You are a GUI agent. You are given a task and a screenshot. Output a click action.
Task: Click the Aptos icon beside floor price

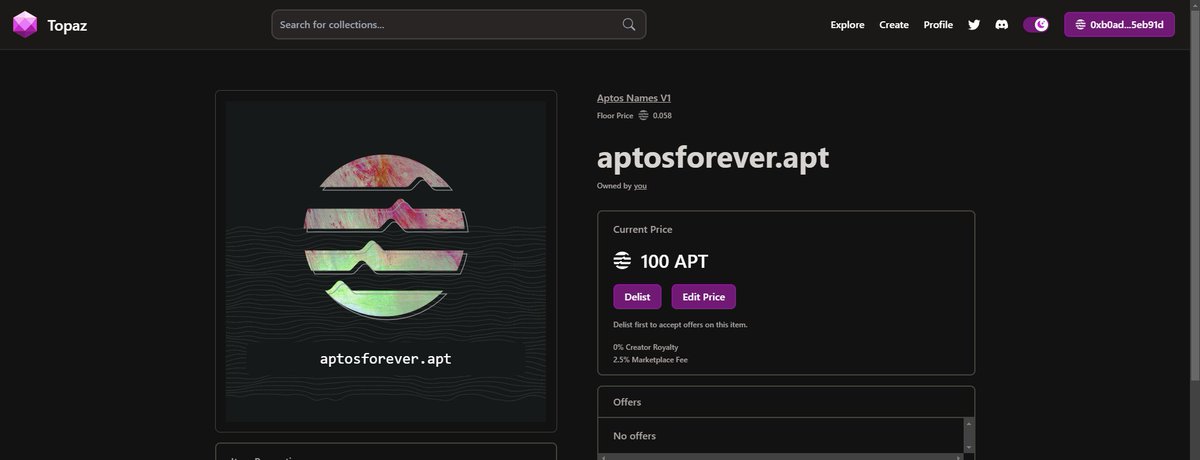pos(643,116)
